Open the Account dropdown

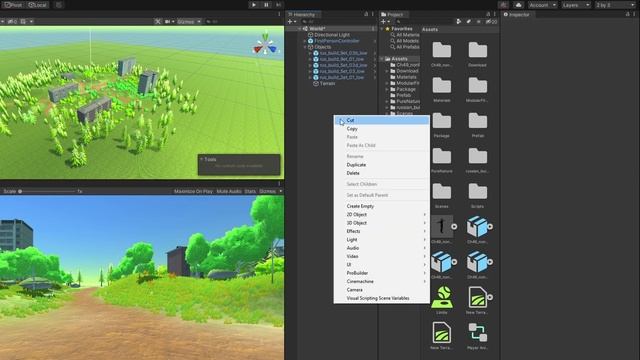click(x=542, y=5)
